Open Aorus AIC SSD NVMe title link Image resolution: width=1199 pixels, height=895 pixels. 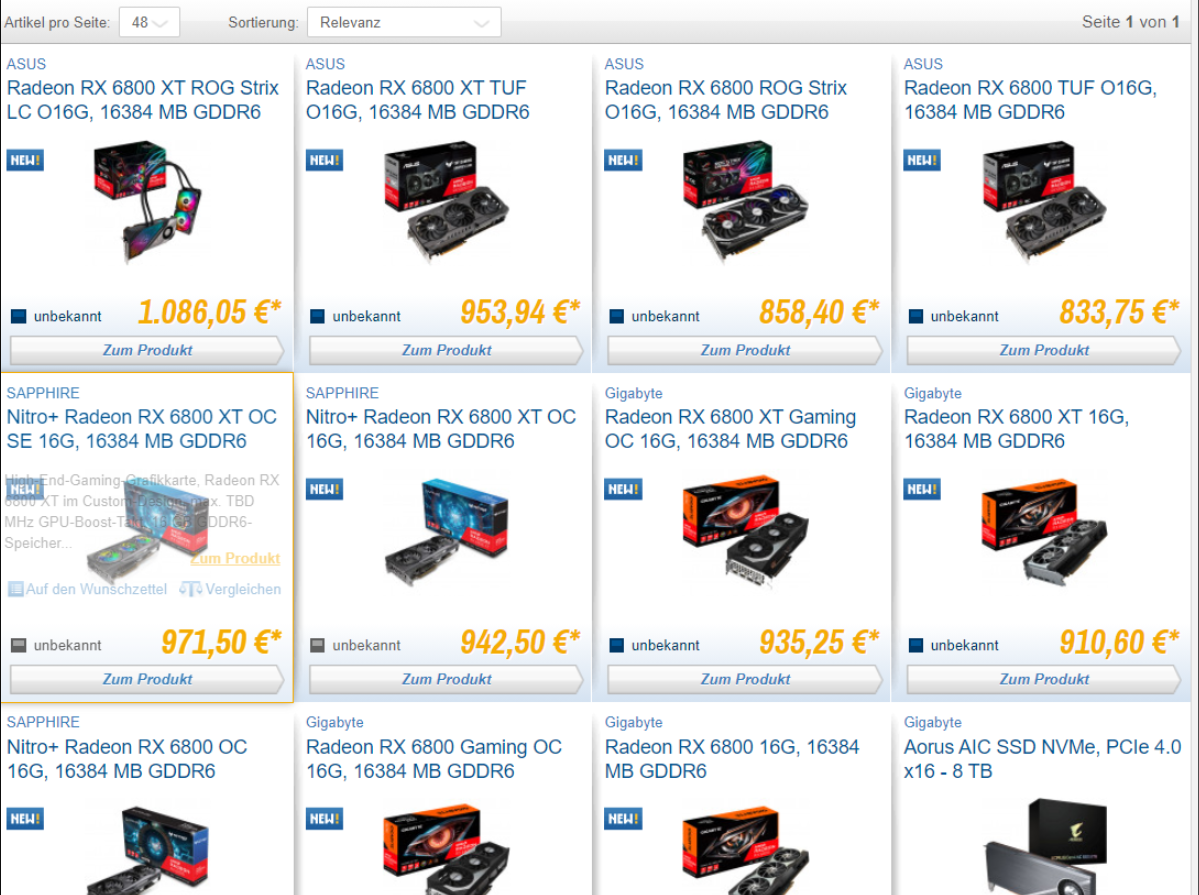click(1042, 758)
